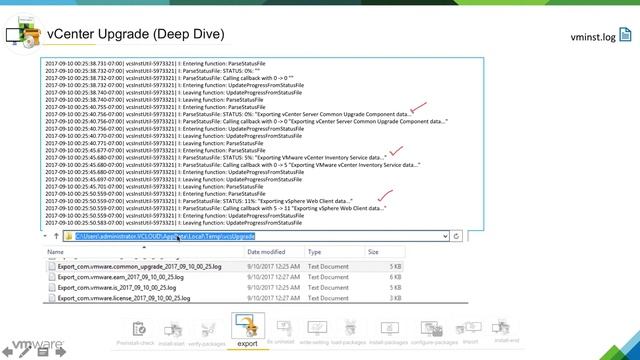Select Export_com.vmware.common_upgrade_2017_09_10_00_25.log

139,267
